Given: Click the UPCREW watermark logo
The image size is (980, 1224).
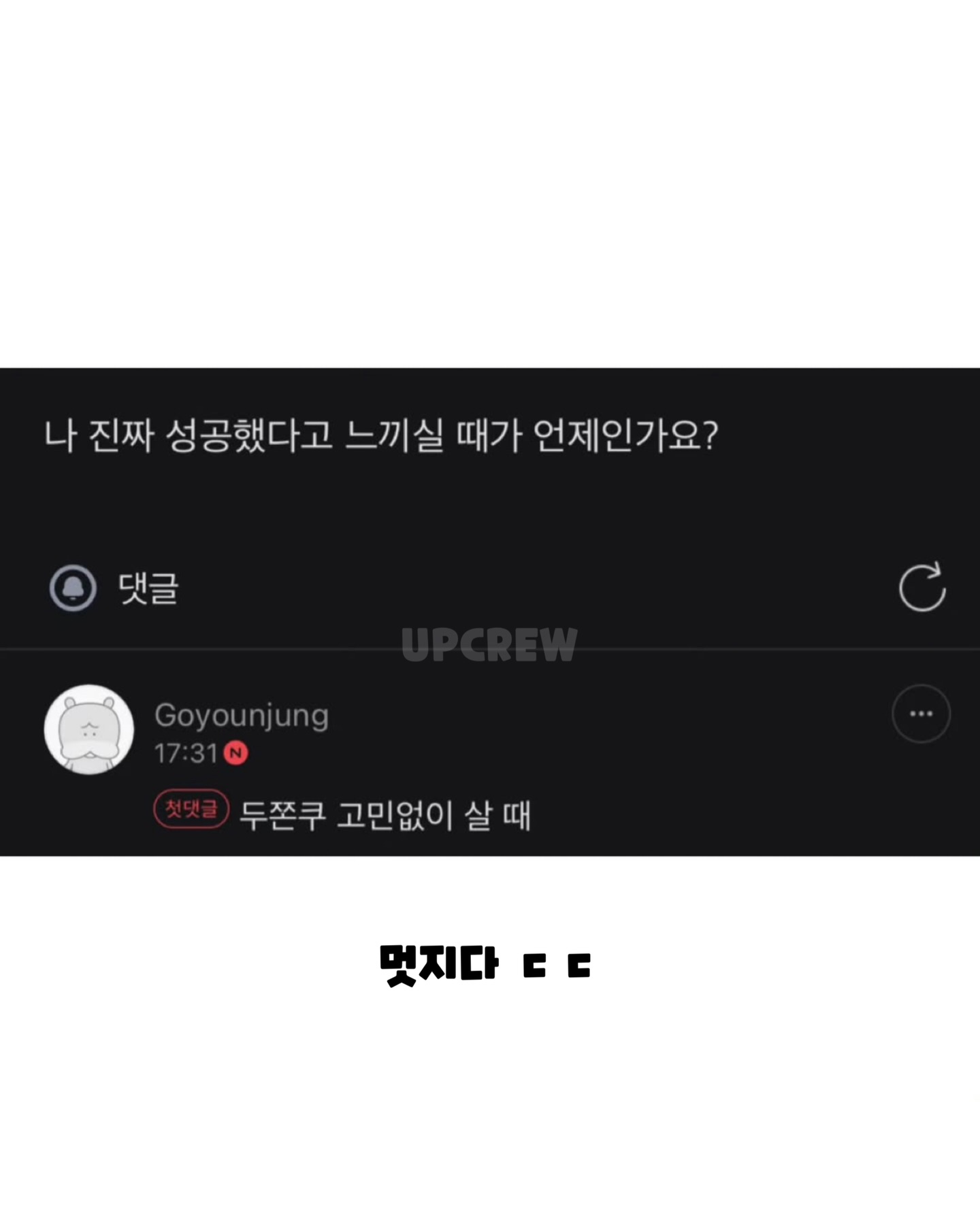Looking at the screenshot, I should coord(489,644).
